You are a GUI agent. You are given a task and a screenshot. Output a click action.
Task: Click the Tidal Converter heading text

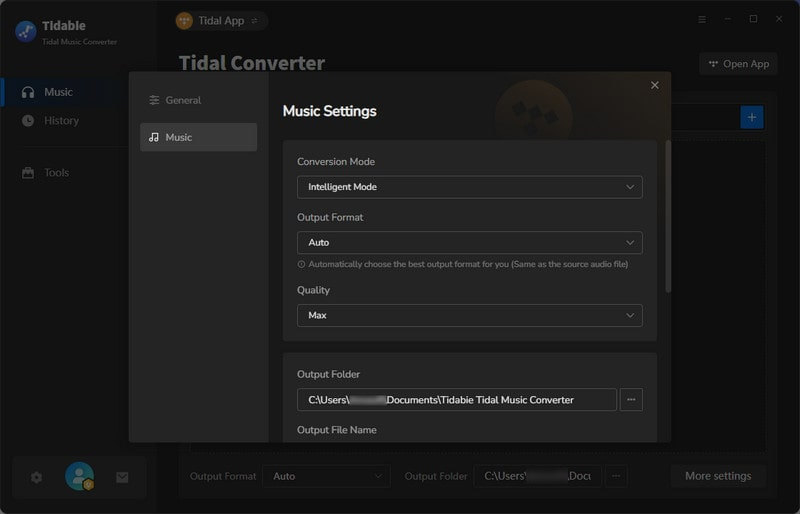[x=252, y=63]
